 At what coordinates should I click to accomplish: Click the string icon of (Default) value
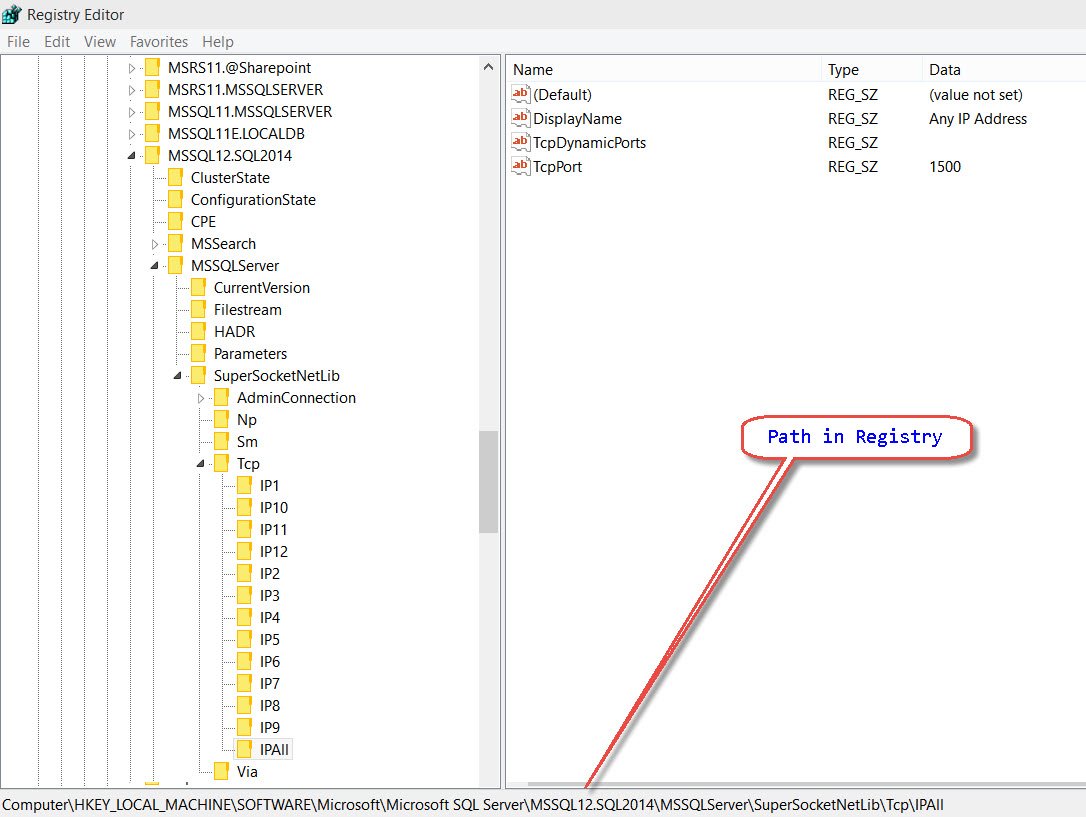point(521,94)
